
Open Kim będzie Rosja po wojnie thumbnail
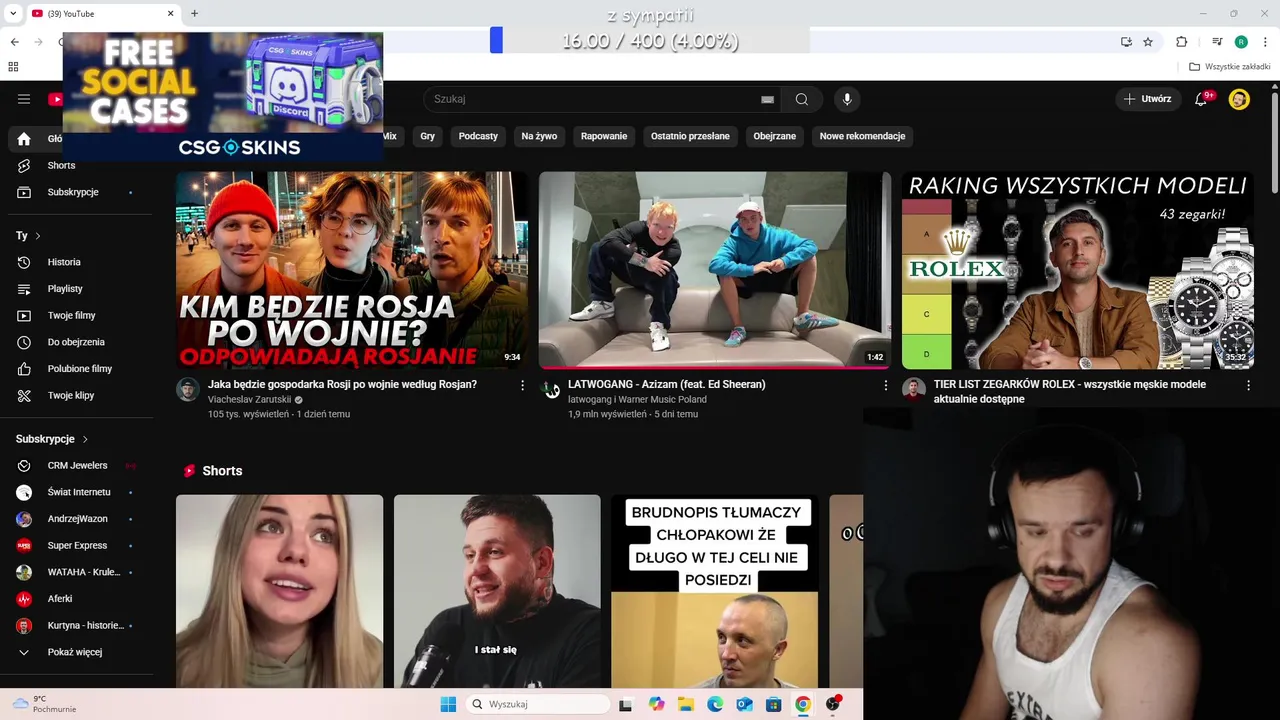click(x=352, y=270)
